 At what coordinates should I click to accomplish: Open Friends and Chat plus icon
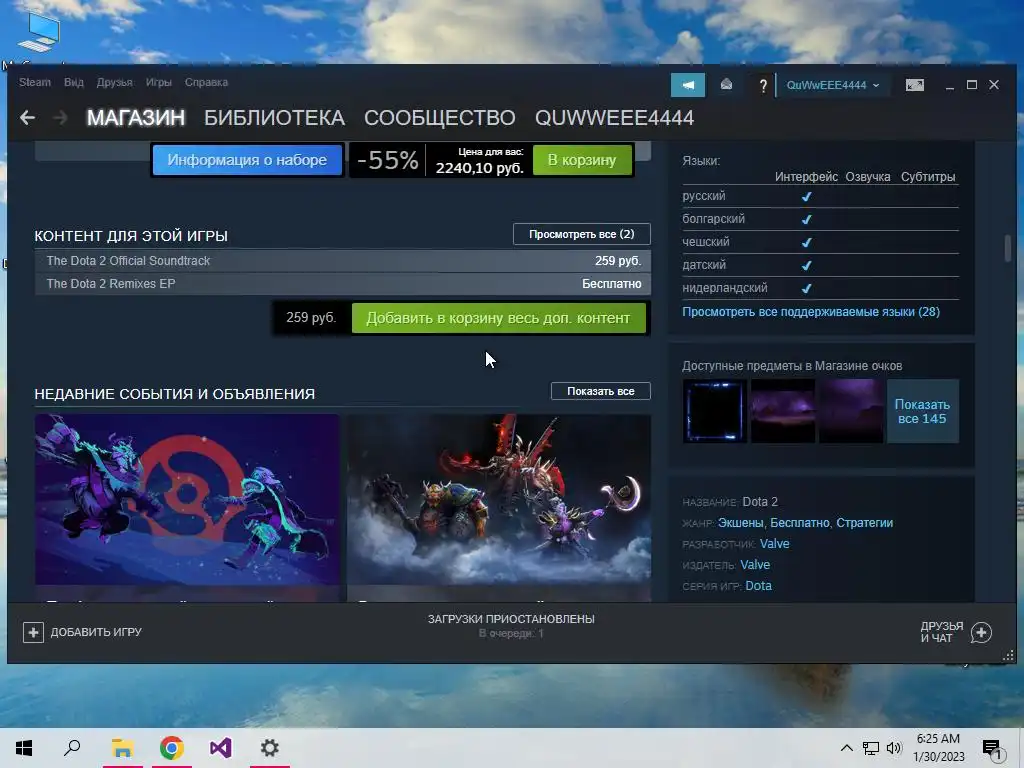(x=981, y=632)
